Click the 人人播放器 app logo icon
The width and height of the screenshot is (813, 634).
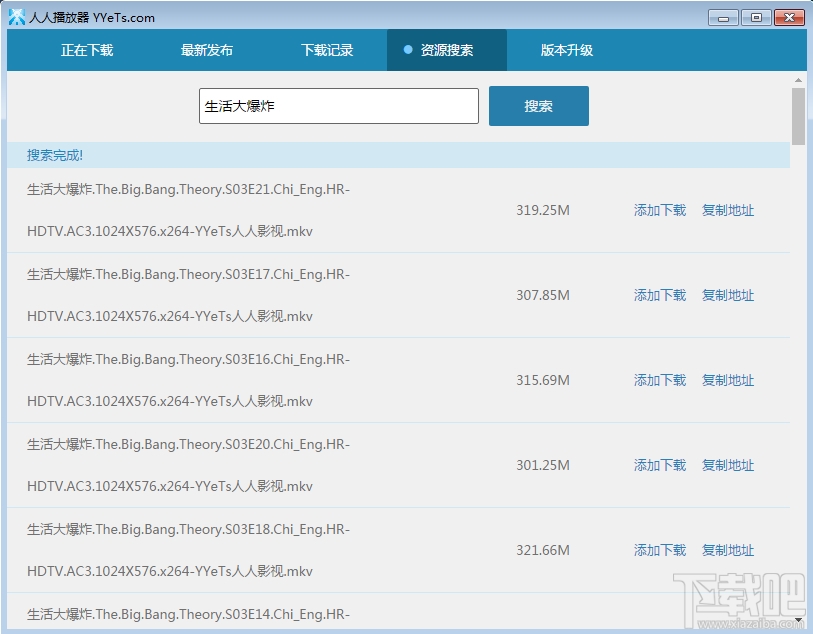(17, 17)
